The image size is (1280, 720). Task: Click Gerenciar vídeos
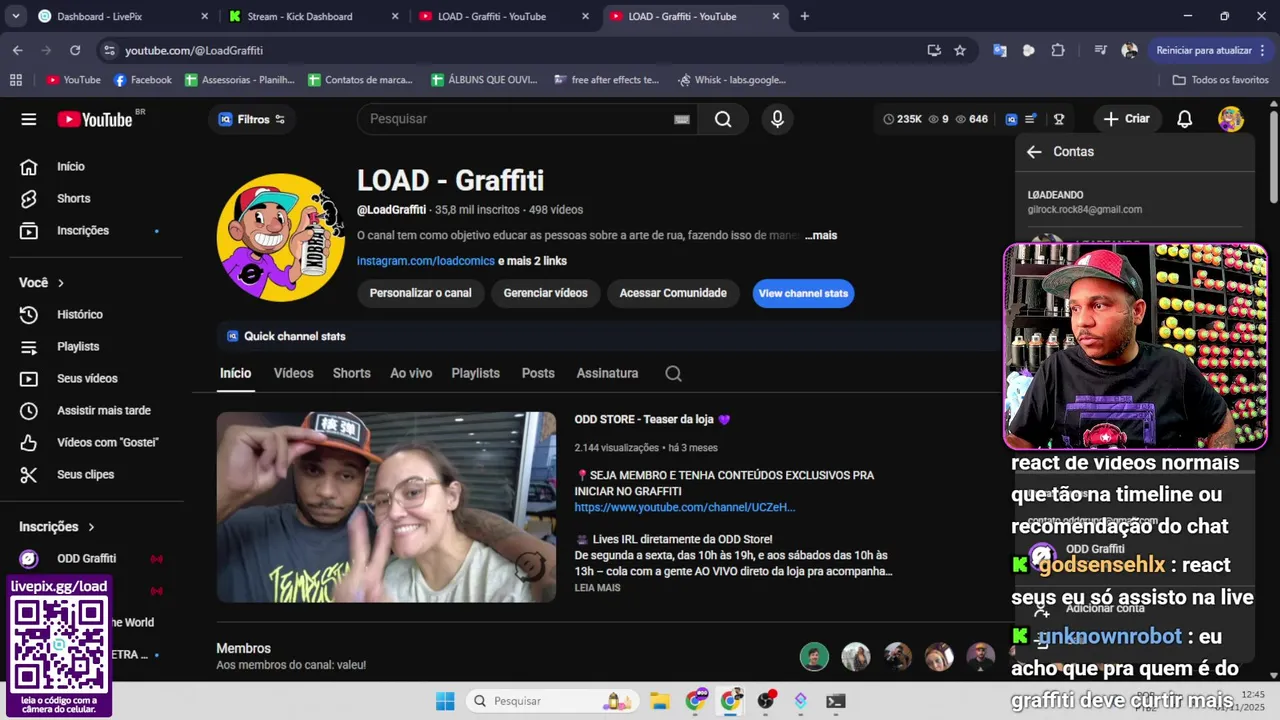(545, 293)
